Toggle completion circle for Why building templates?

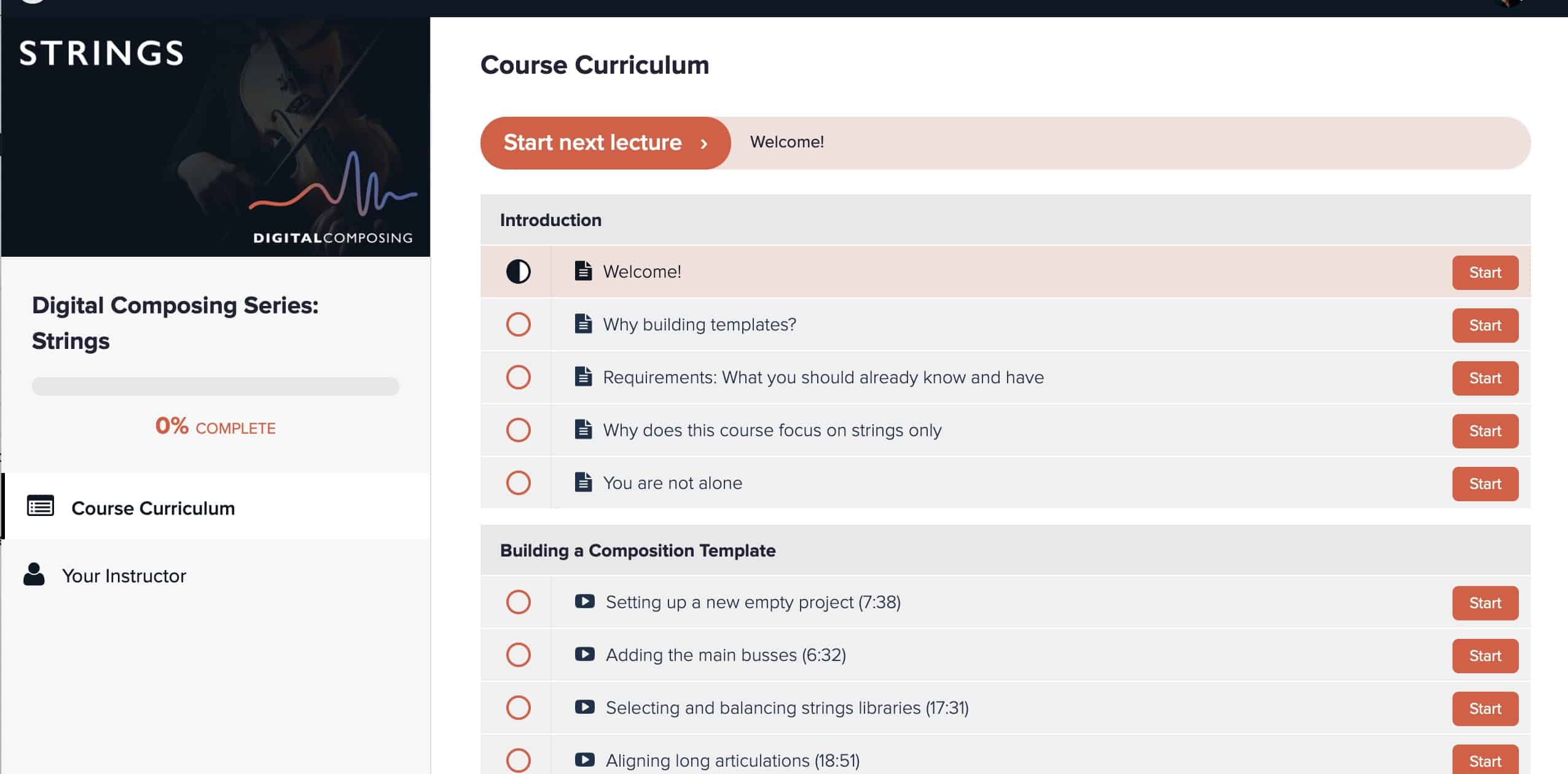click(518, 324)
